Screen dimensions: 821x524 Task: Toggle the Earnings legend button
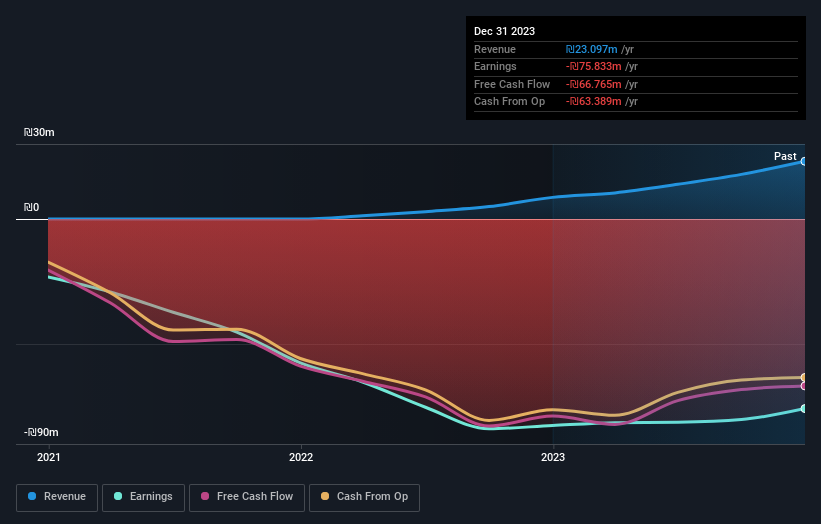(143, 497)
